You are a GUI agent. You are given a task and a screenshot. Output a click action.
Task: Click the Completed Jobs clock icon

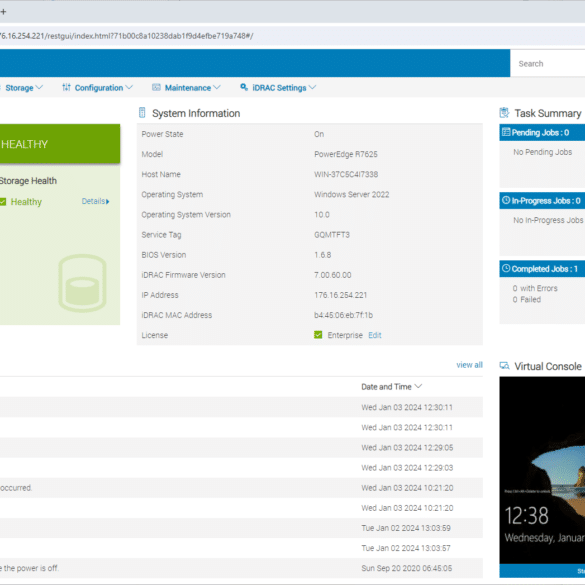506,268
